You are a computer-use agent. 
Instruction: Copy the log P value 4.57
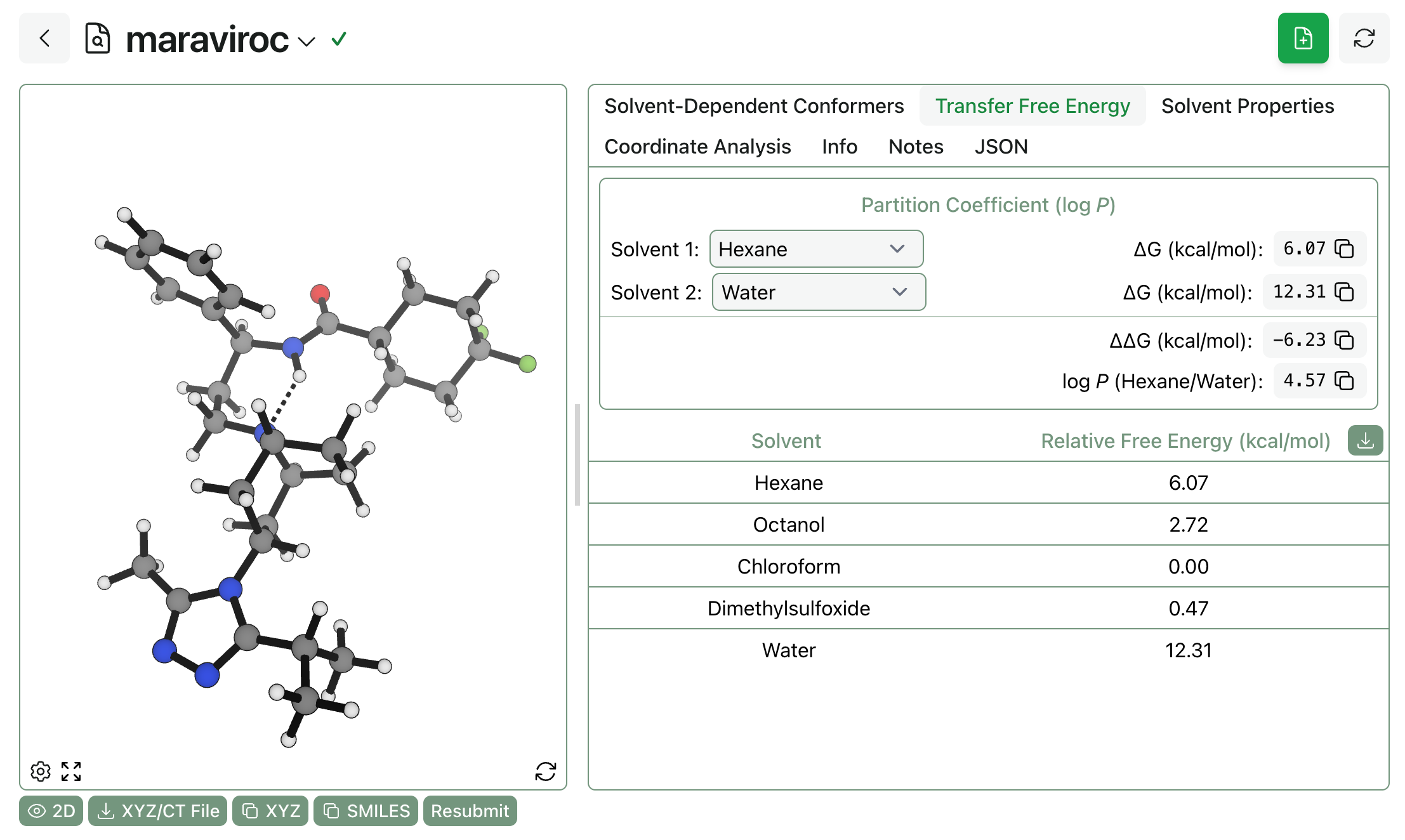(1344, 381)
